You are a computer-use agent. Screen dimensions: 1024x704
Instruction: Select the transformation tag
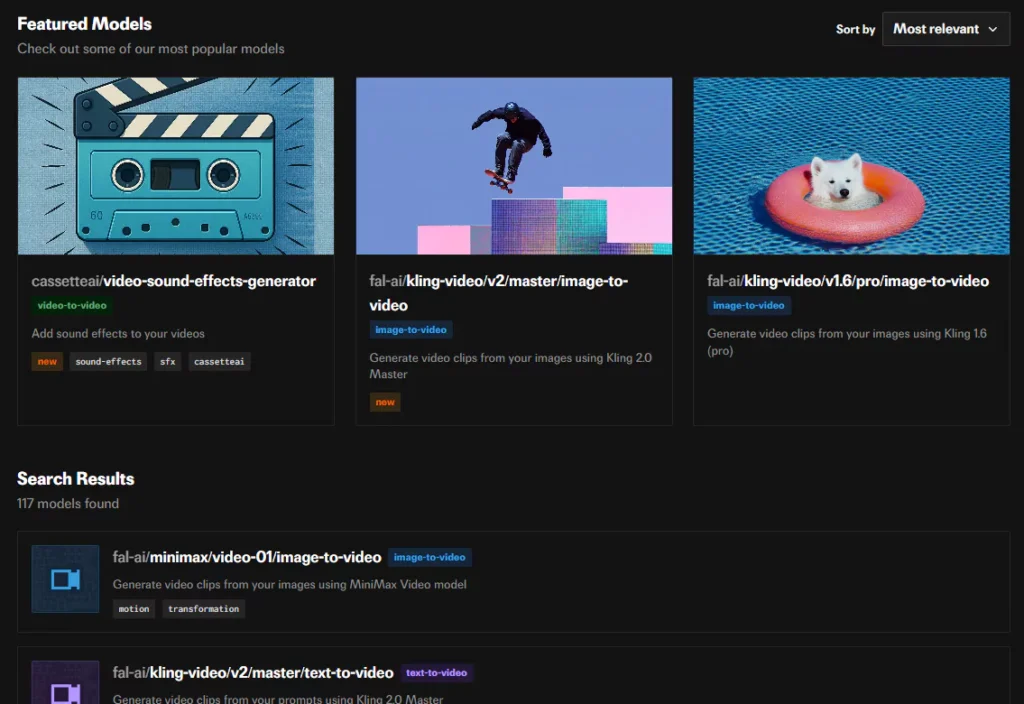(x=204, y=609)
